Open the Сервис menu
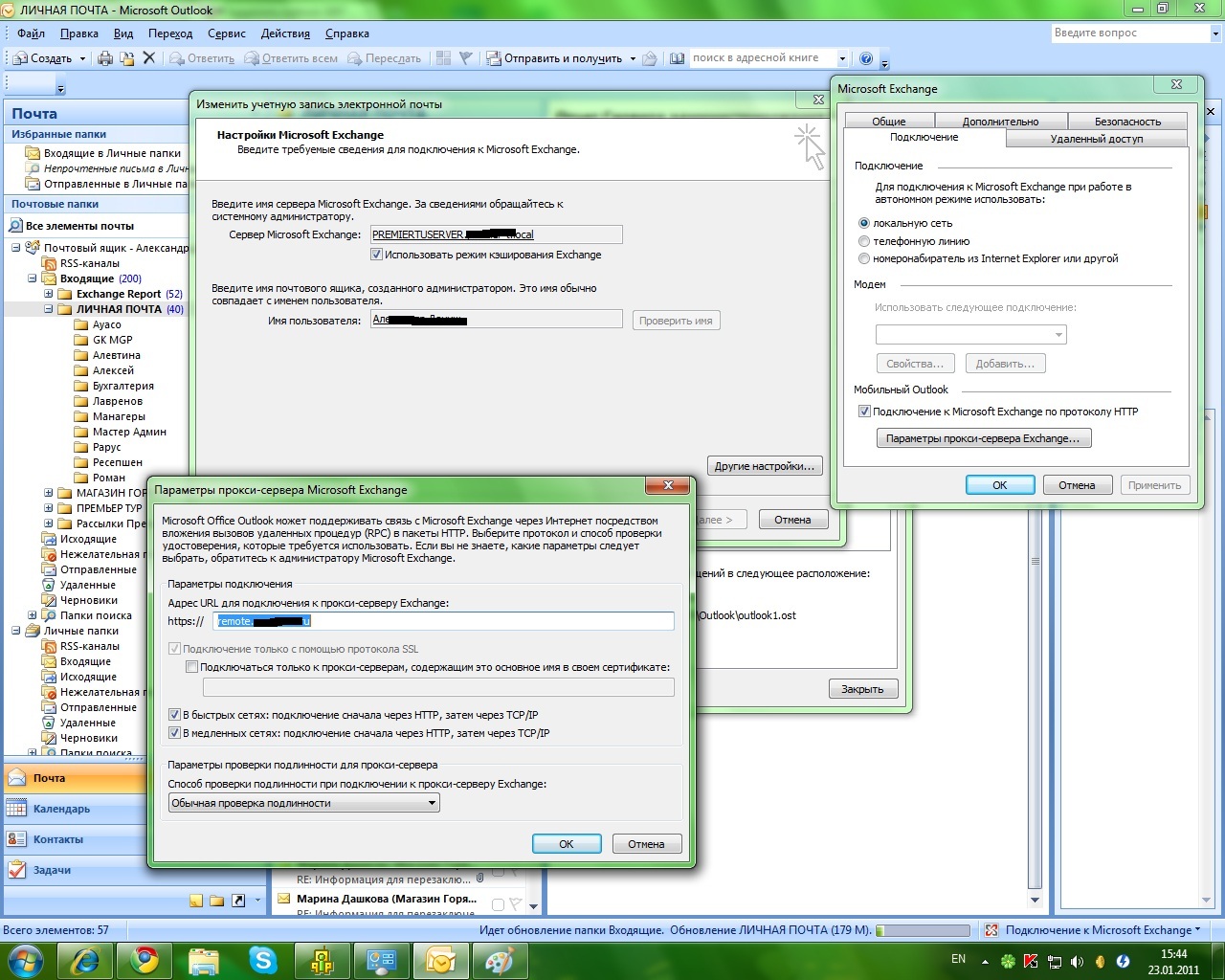 pyautogui.click(x=227, y=33)
